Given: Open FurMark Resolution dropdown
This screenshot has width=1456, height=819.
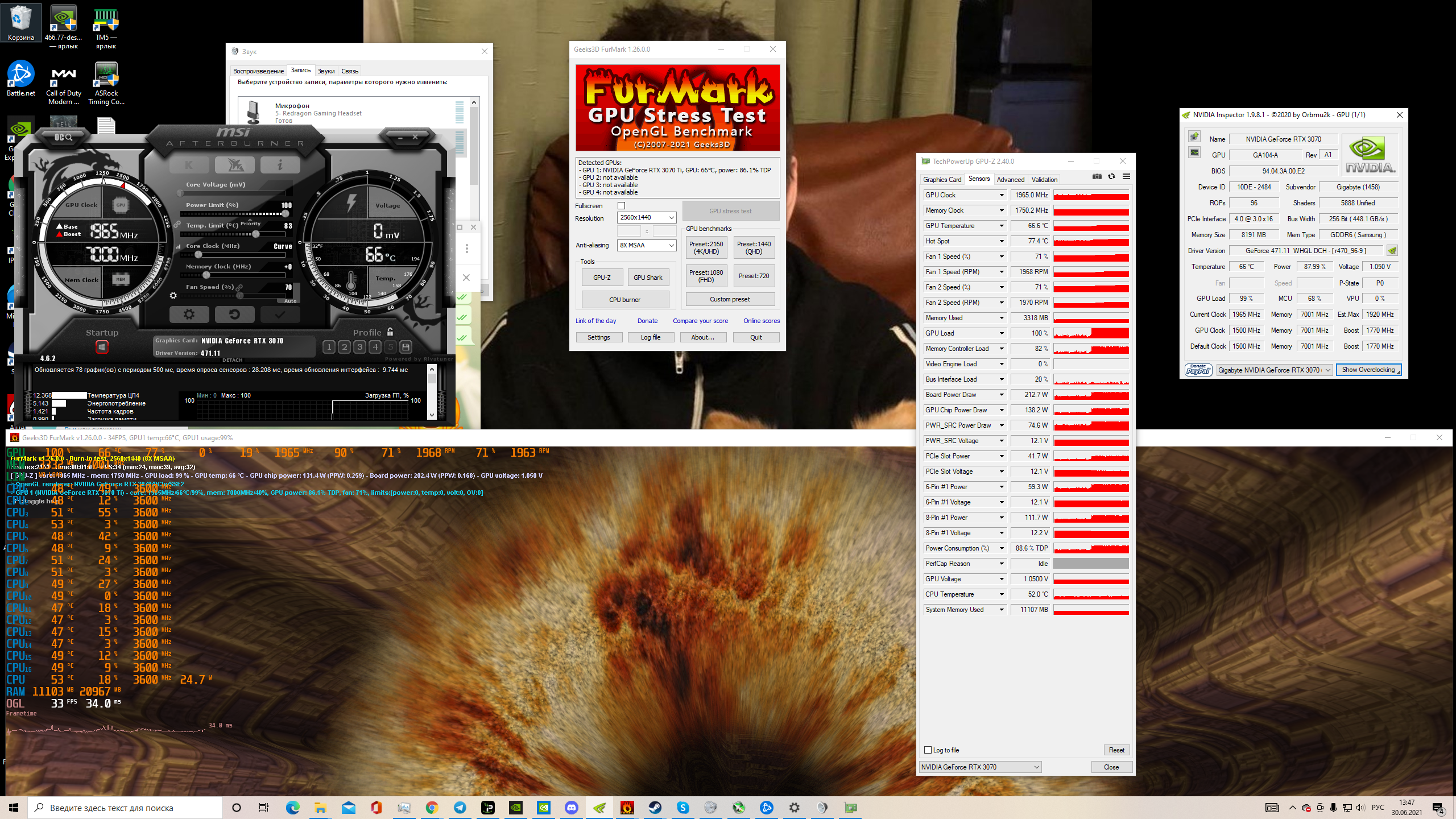Looking at the screenshot, I should [647, 217].
